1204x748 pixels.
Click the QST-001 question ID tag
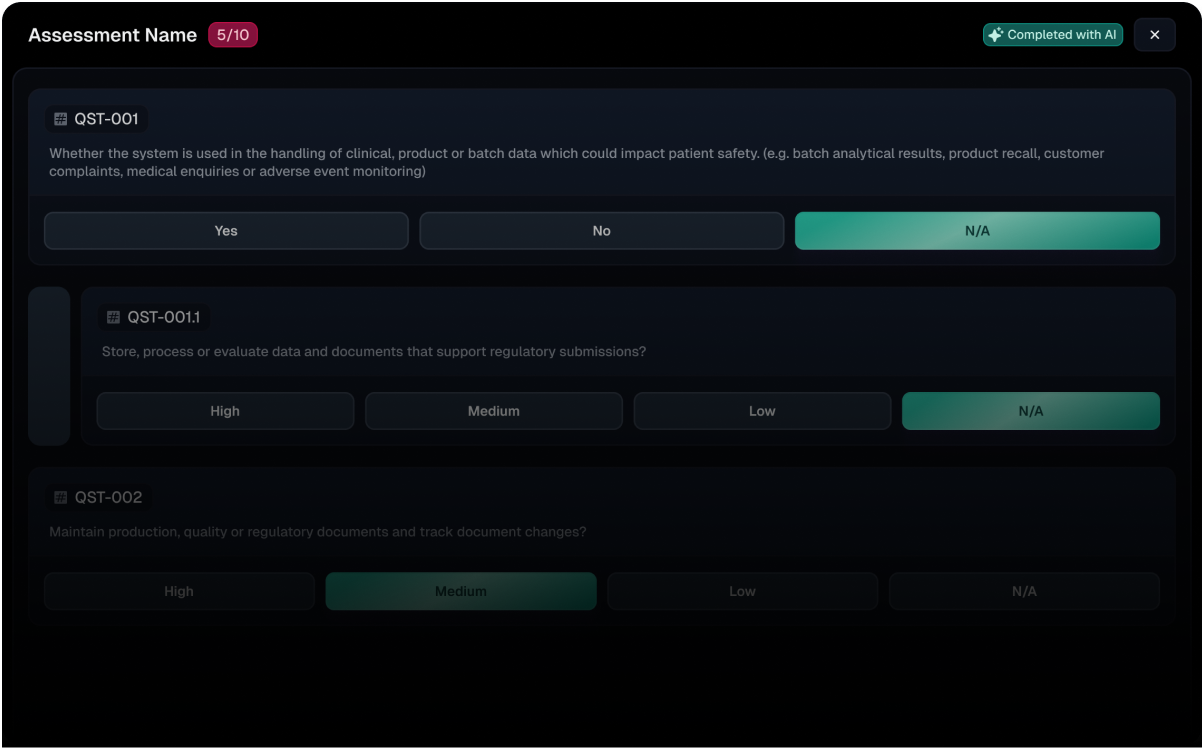pos(97,119)
